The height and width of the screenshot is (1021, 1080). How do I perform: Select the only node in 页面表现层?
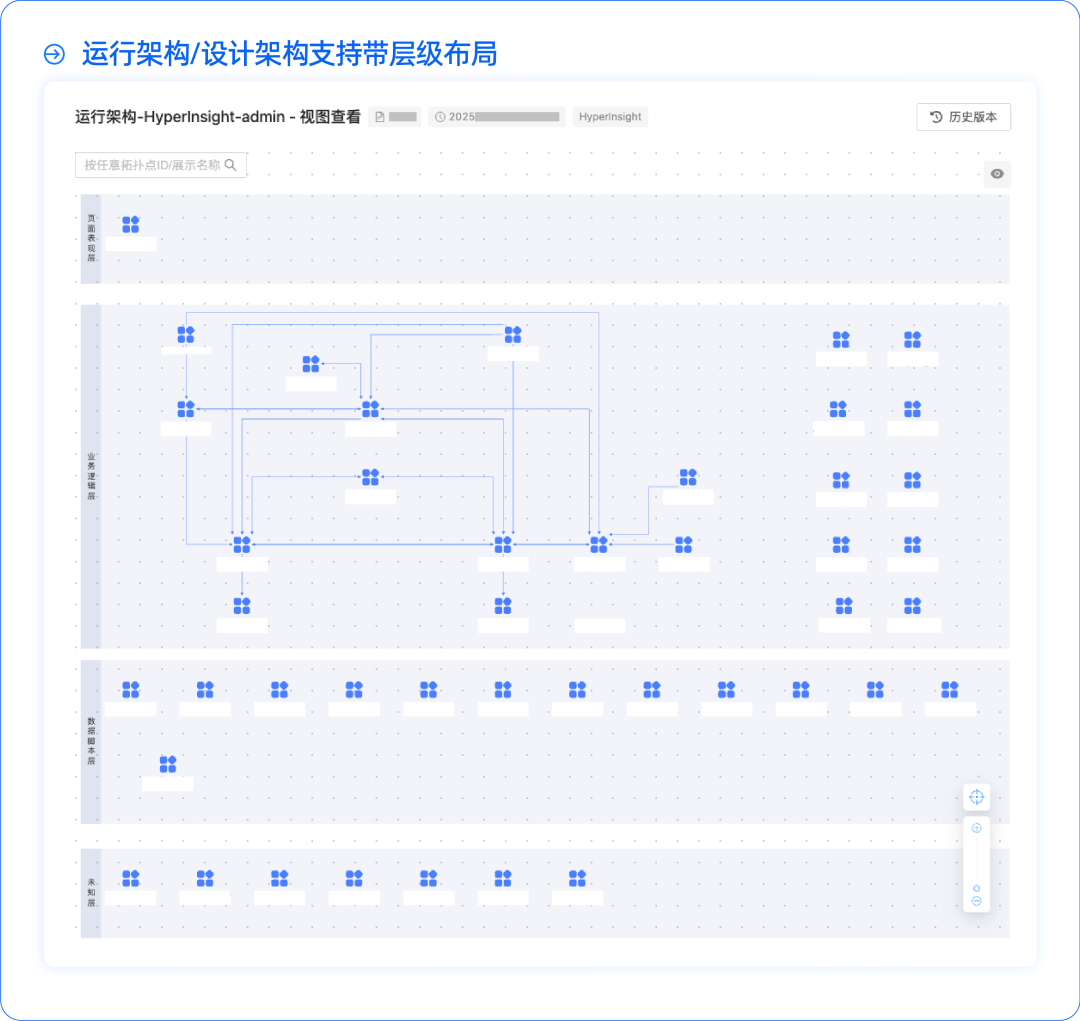130,225
